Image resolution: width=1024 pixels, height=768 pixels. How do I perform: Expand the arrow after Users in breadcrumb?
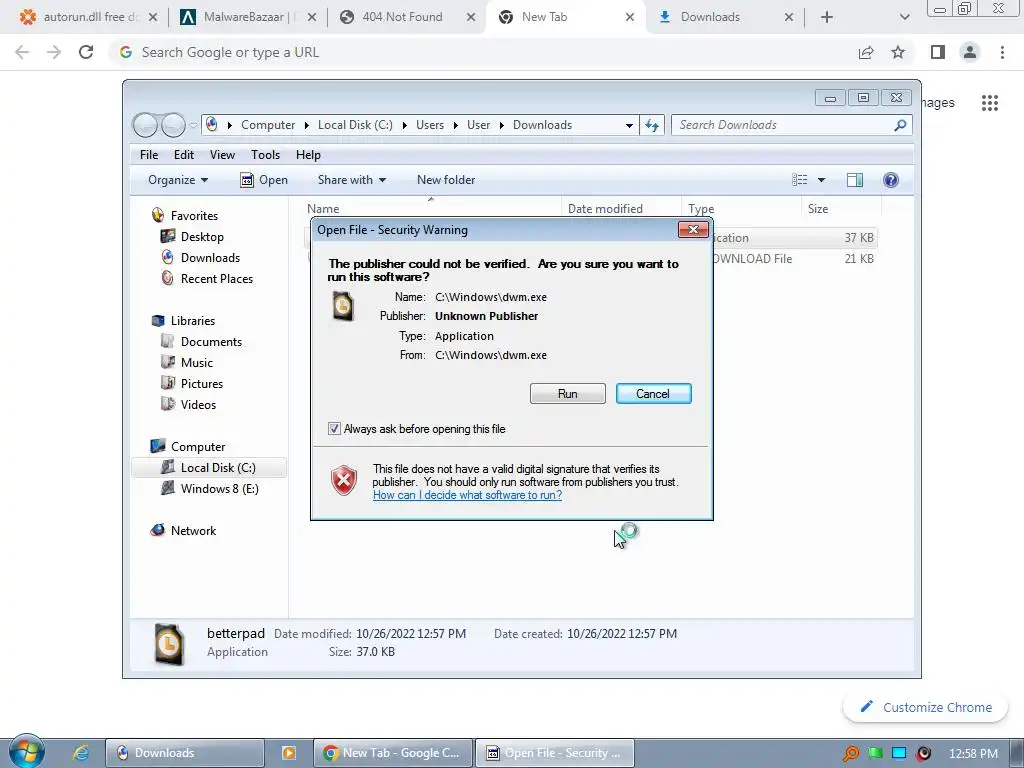[x=456, y=125]
